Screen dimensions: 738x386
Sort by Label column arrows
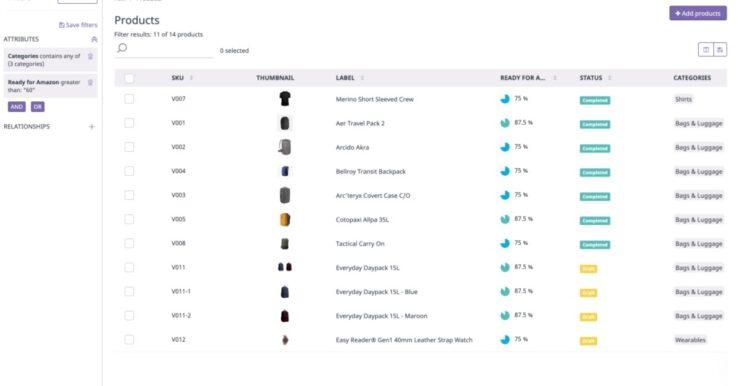(x=362, y=78)
